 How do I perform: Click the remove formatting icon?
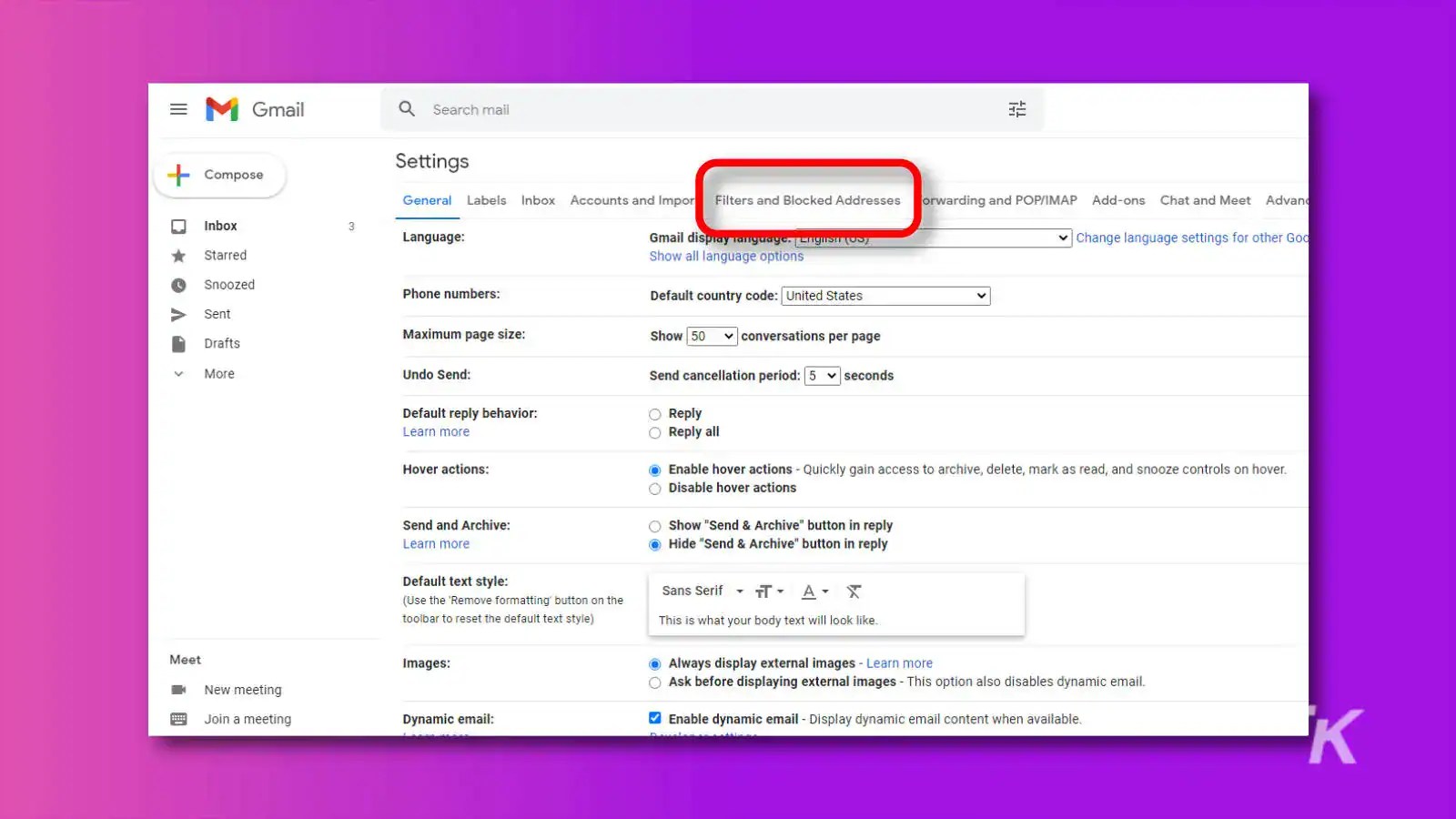point(854,591)
